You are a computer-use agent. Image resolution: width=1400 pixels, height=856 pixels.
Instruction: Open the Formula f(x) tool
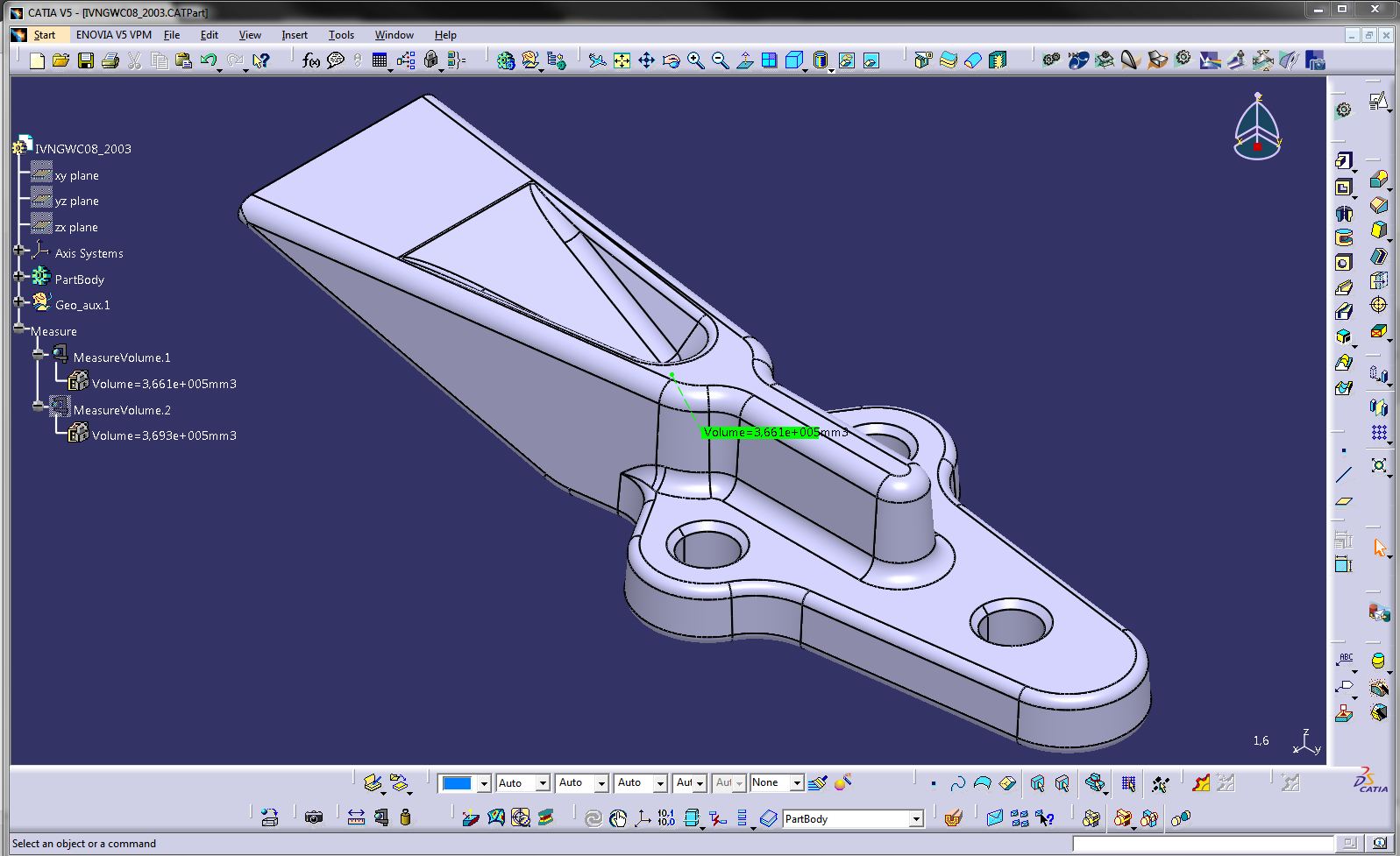[x=310, y=60]
